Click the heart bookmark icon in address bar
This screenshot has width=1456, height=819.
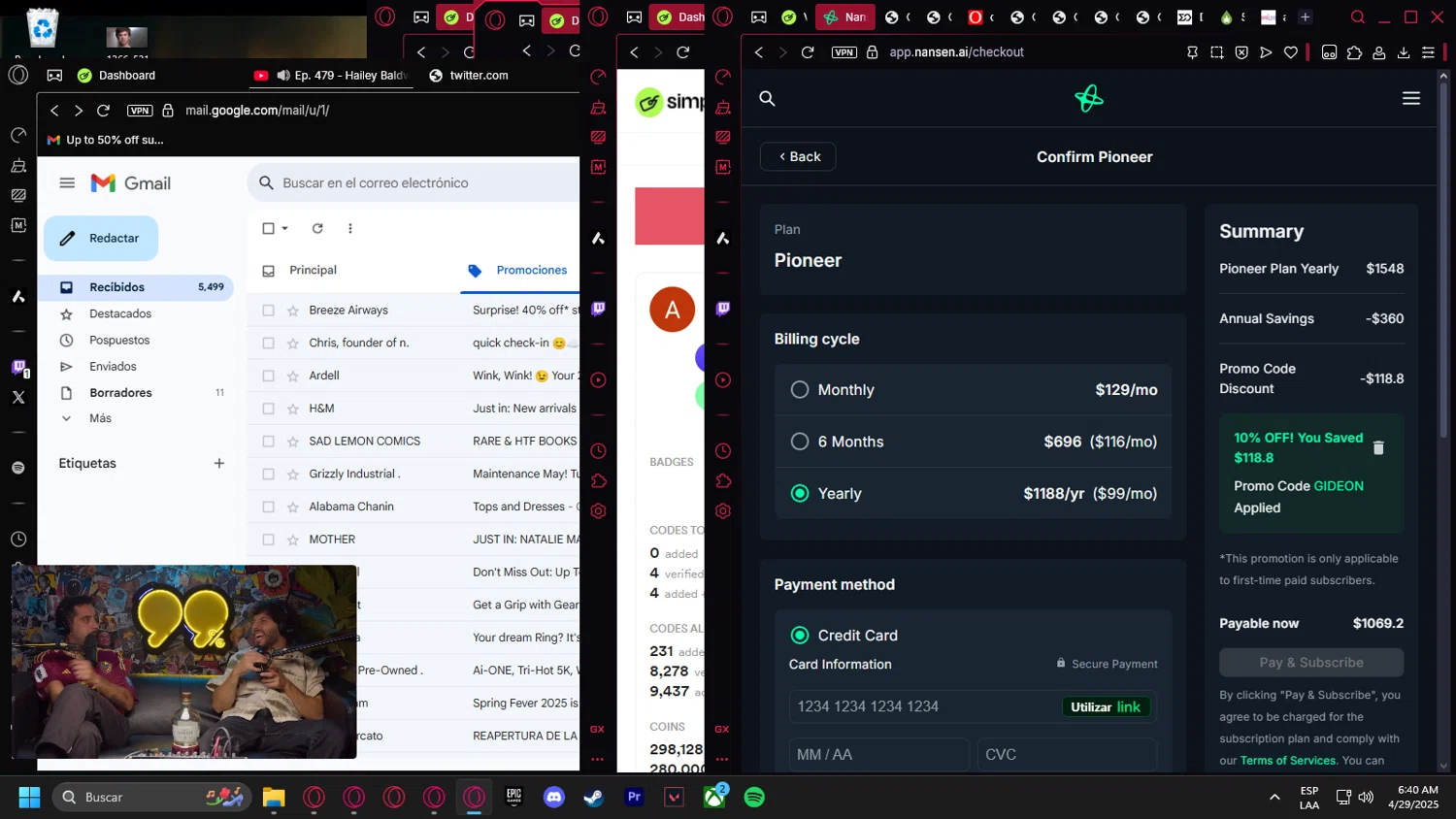(x=1291, y=52)
